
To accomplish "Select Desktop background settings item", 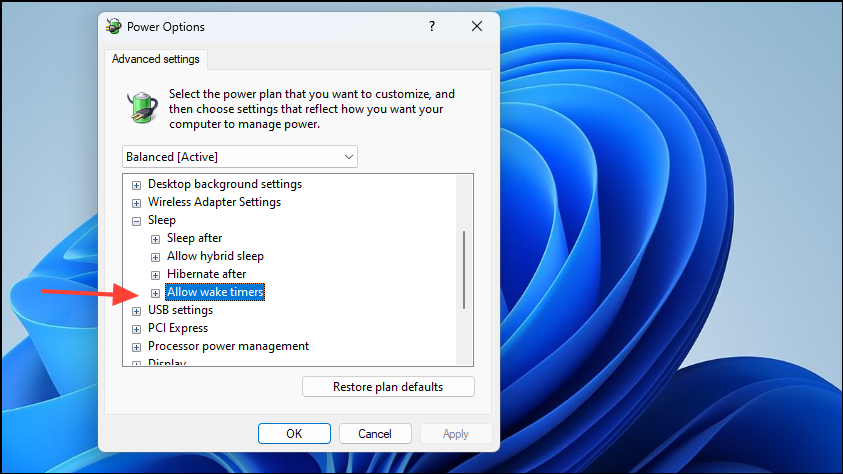I will click(225, 184).
